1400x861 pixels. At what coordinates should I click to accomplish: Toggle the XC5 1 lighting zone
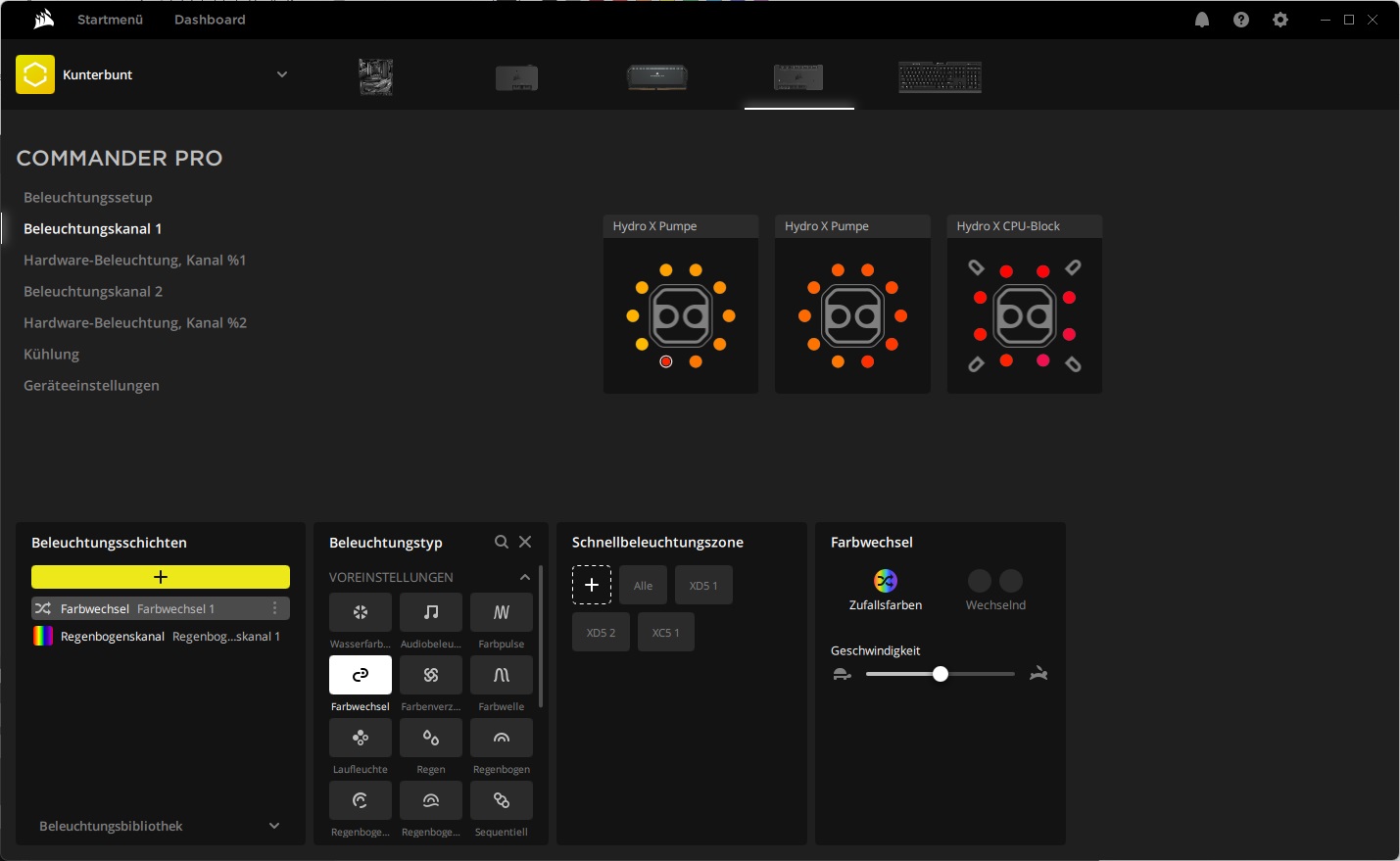[666, 633]
